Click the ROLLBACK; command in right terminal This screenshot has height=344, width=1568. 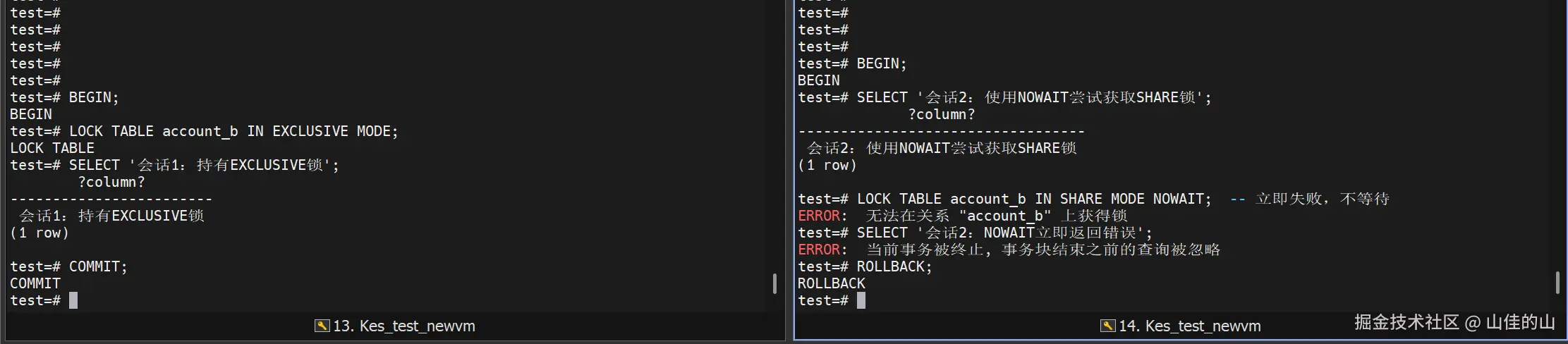[x=894, y=266]
